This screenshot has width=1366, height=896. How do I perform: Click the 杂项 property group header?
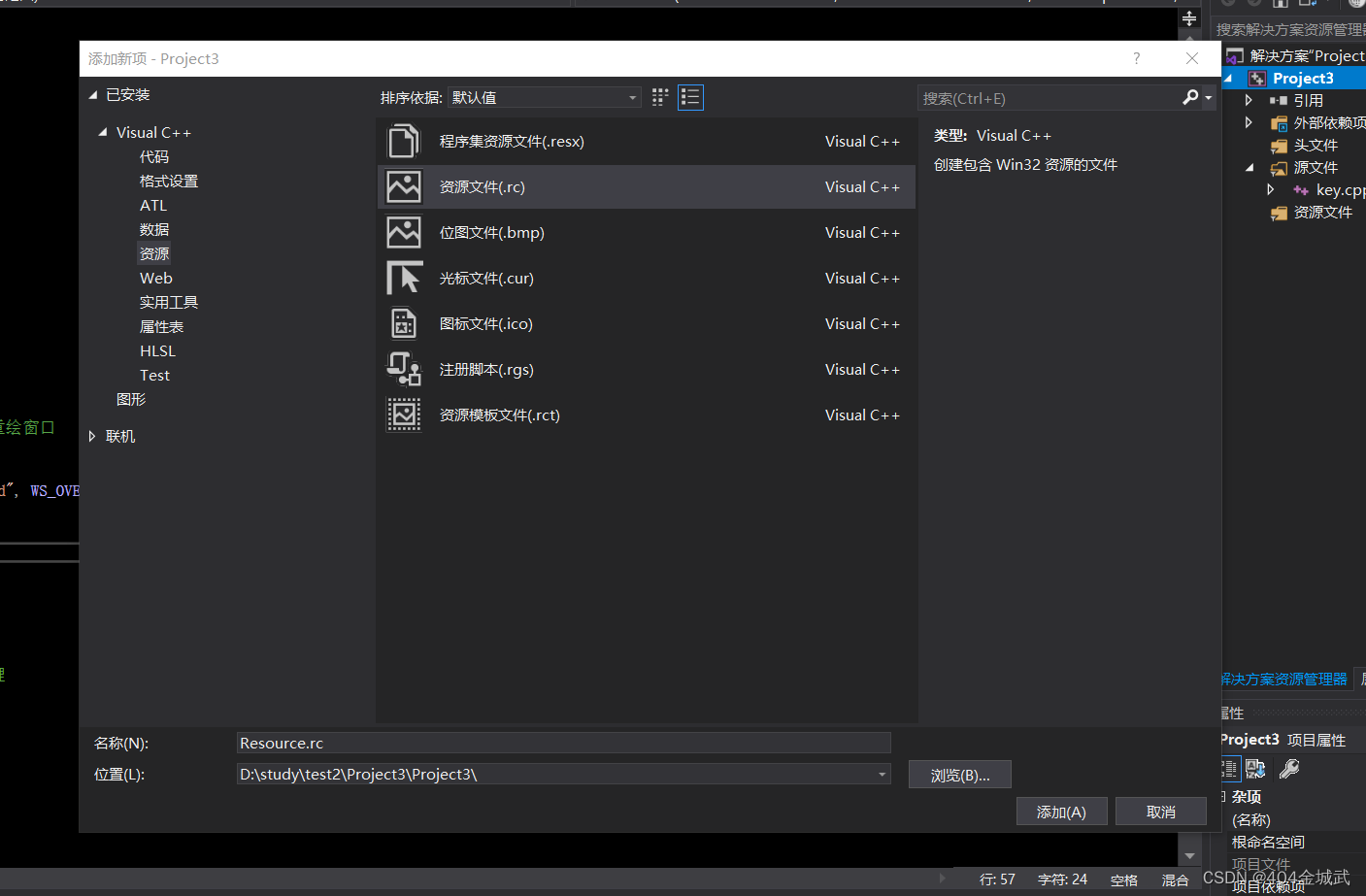(x=1246, y=797)
